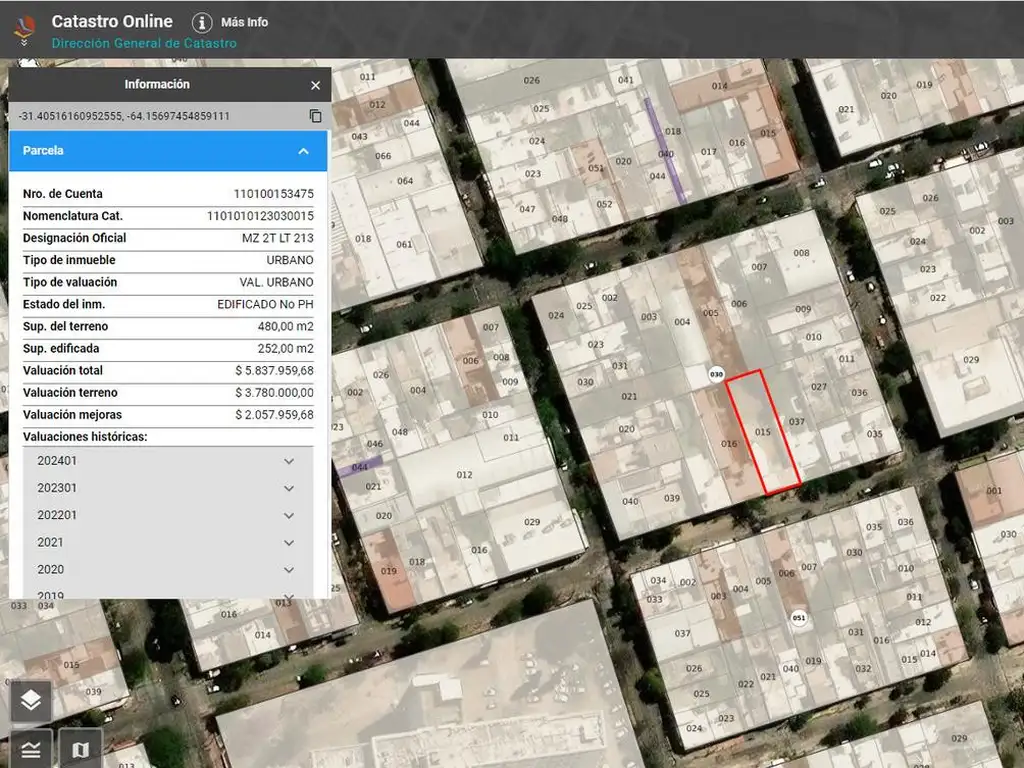The image size is (1024, 768).
Task: Expand the 202201 historical valuation
Action: [x=289, y=515]
